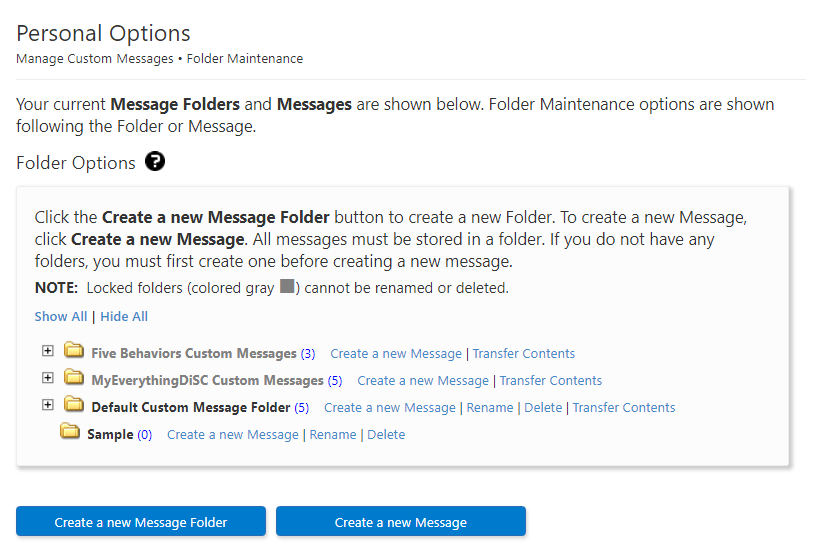Click the Create a new Message Folder button
818x559 pixels.
pyautogui.click(x=141, y=521)
